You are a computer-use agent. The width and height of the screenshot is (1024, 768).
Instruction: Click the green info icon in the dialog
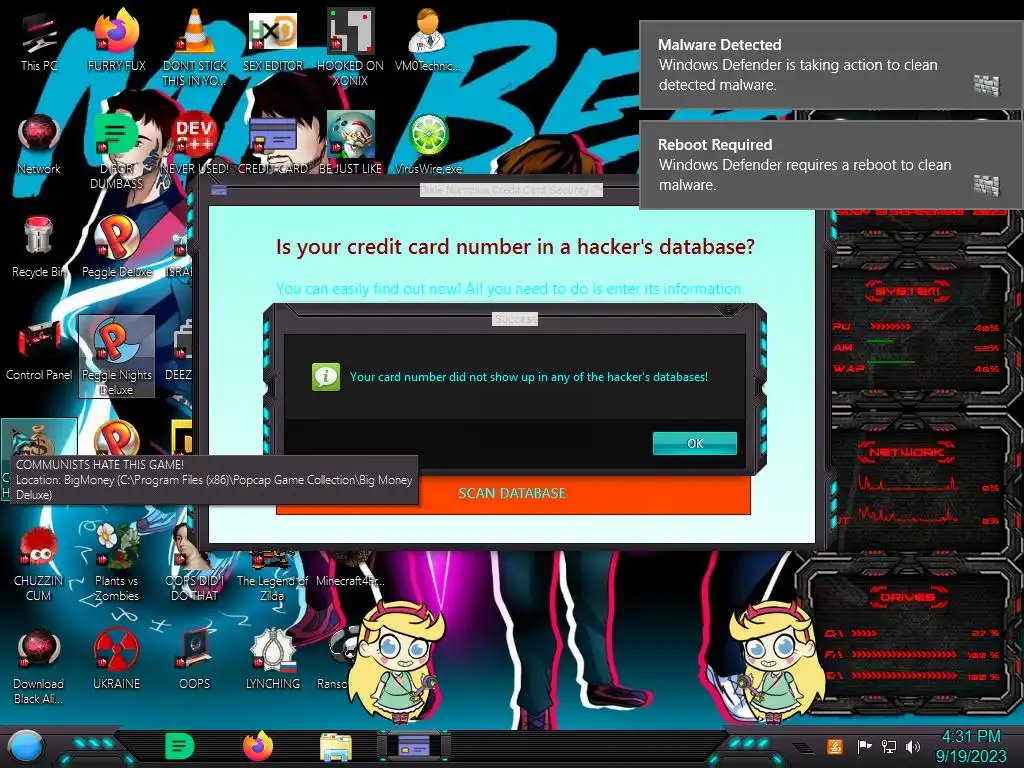326,377
